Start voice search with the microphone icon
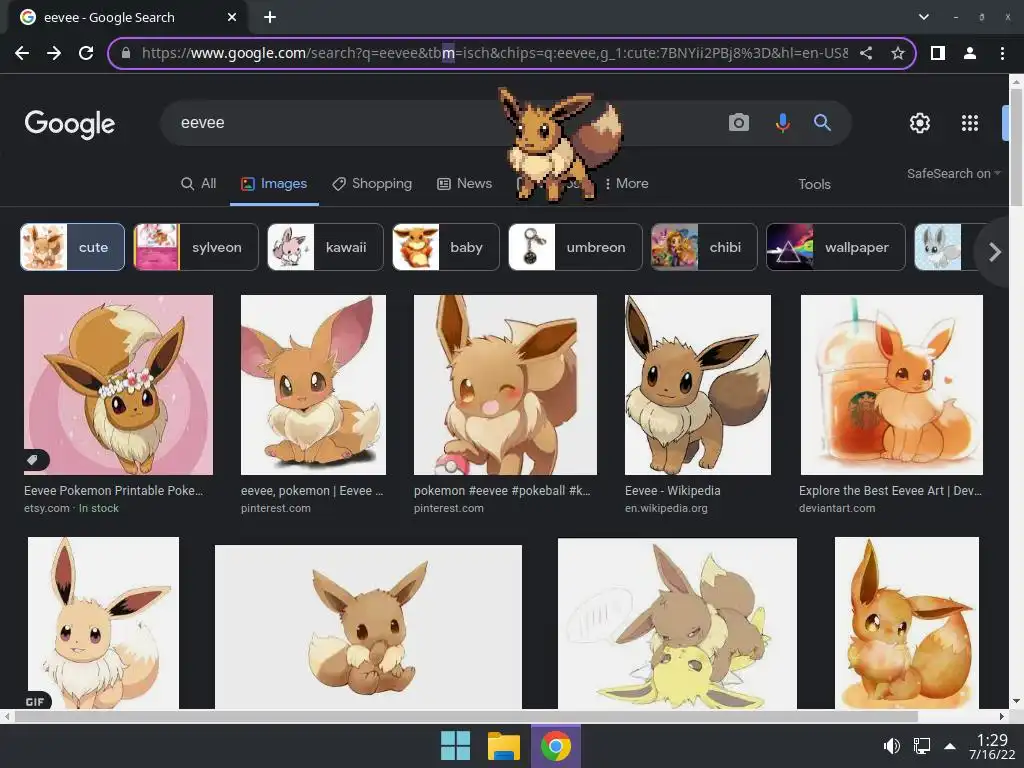This screenshot has height=768, width=1024. pos(782,122)
